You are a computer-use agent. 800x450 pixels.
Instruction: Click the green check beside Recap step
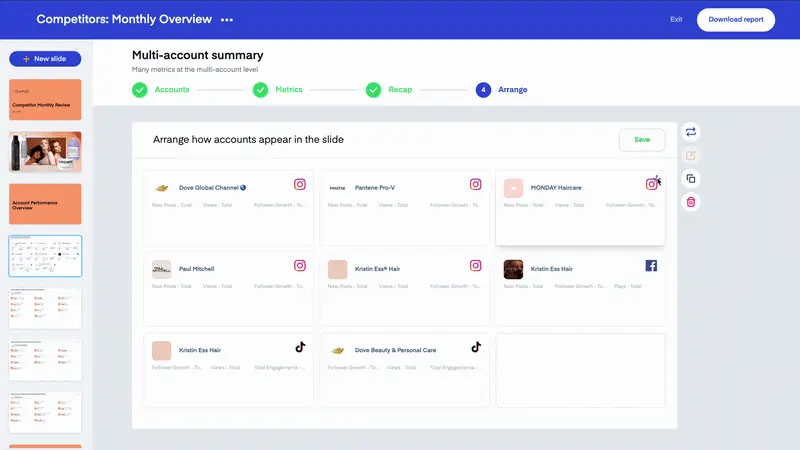pos(373,90)
